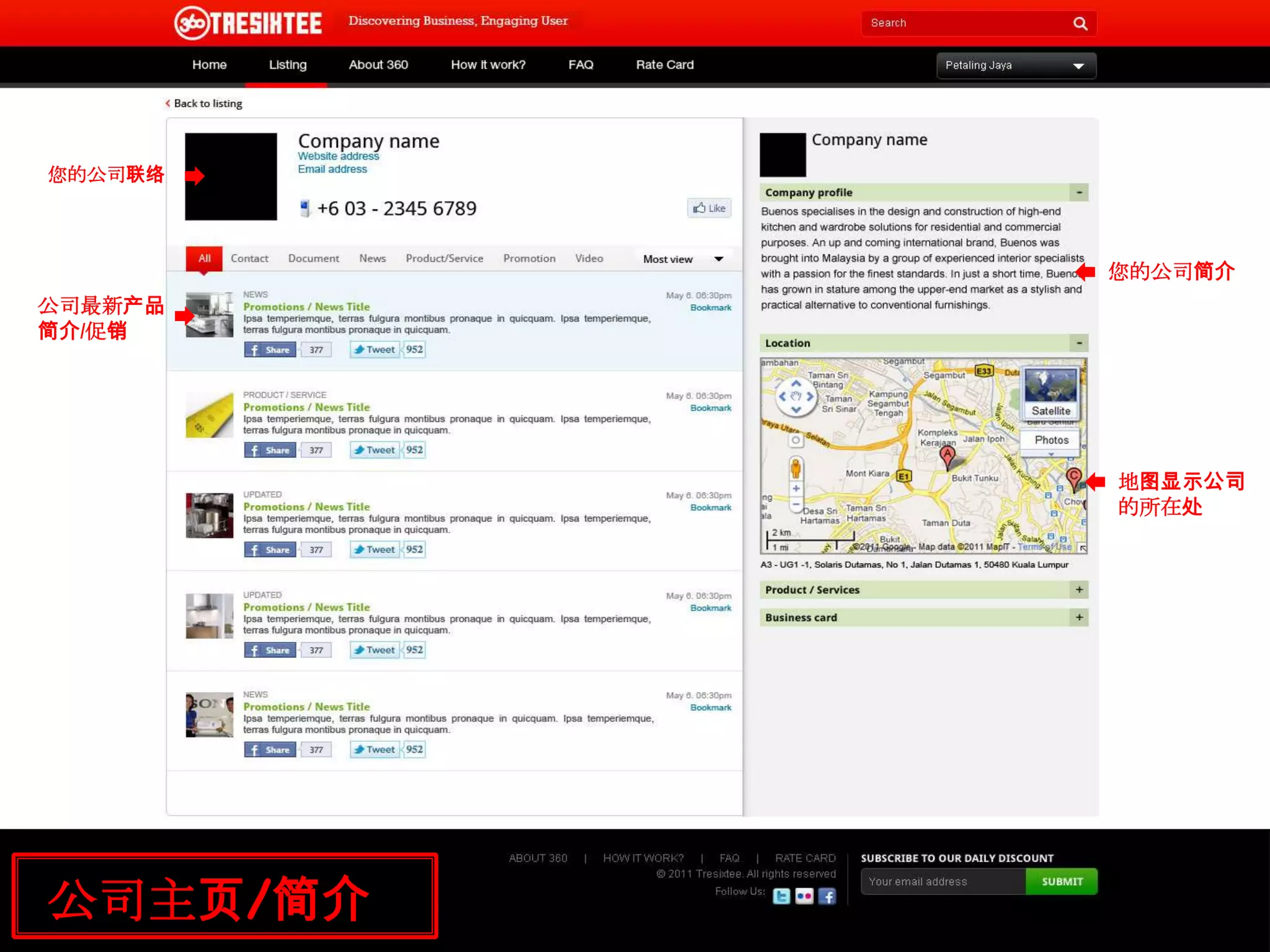Click map marker C
The height and width of the screenshot is (952, 1270).
tap(1073, 478)
